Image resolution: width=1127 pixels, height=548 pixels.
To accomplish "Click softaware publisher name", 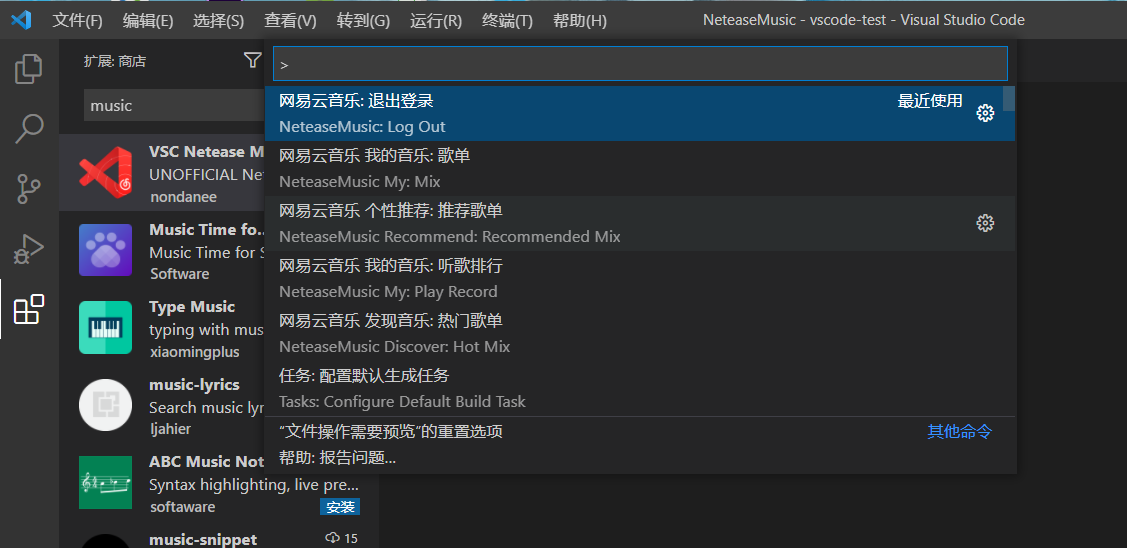I will click(x=183, y=507).
